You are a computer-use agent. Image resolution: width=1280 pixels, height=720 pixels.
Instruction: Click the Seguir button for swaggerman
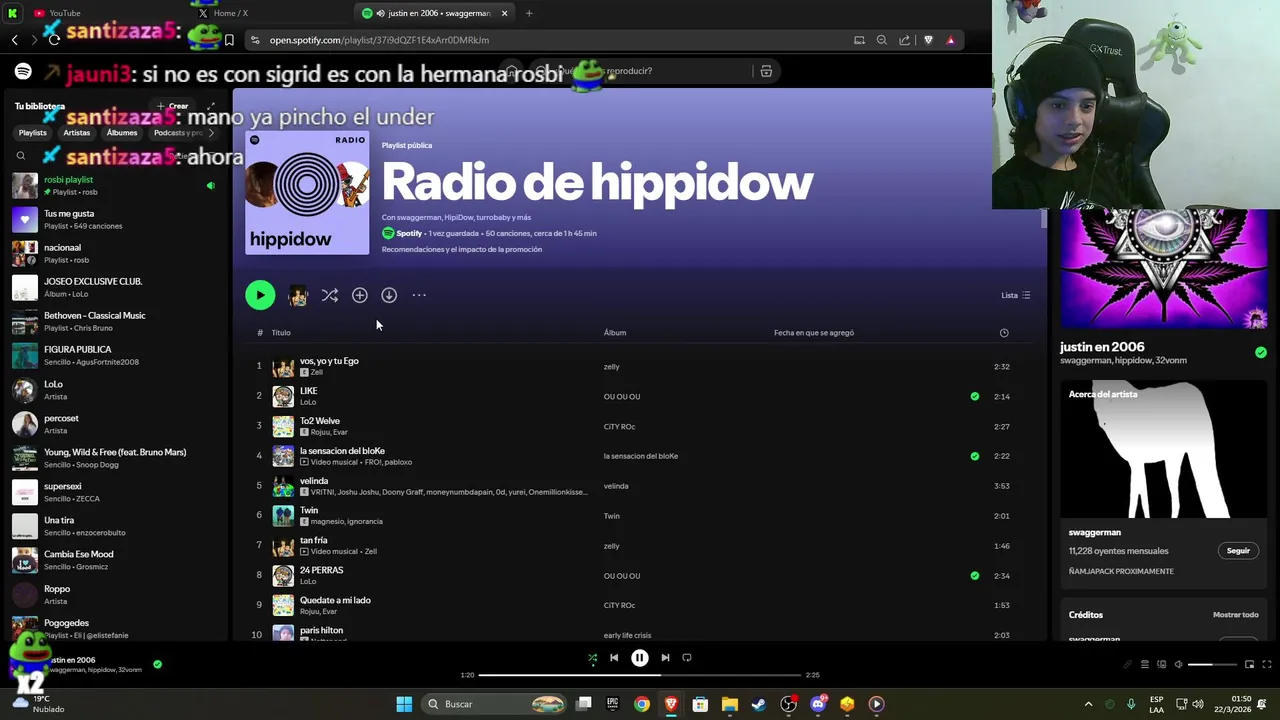click(1238, 551)
